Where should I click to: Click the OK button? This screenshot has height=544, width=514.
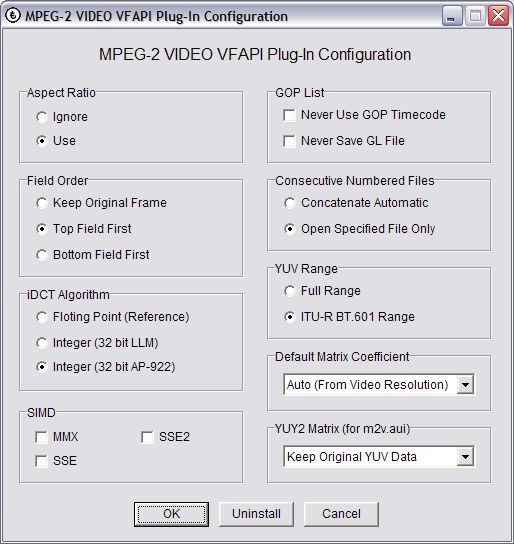click(x=171, y=514)
